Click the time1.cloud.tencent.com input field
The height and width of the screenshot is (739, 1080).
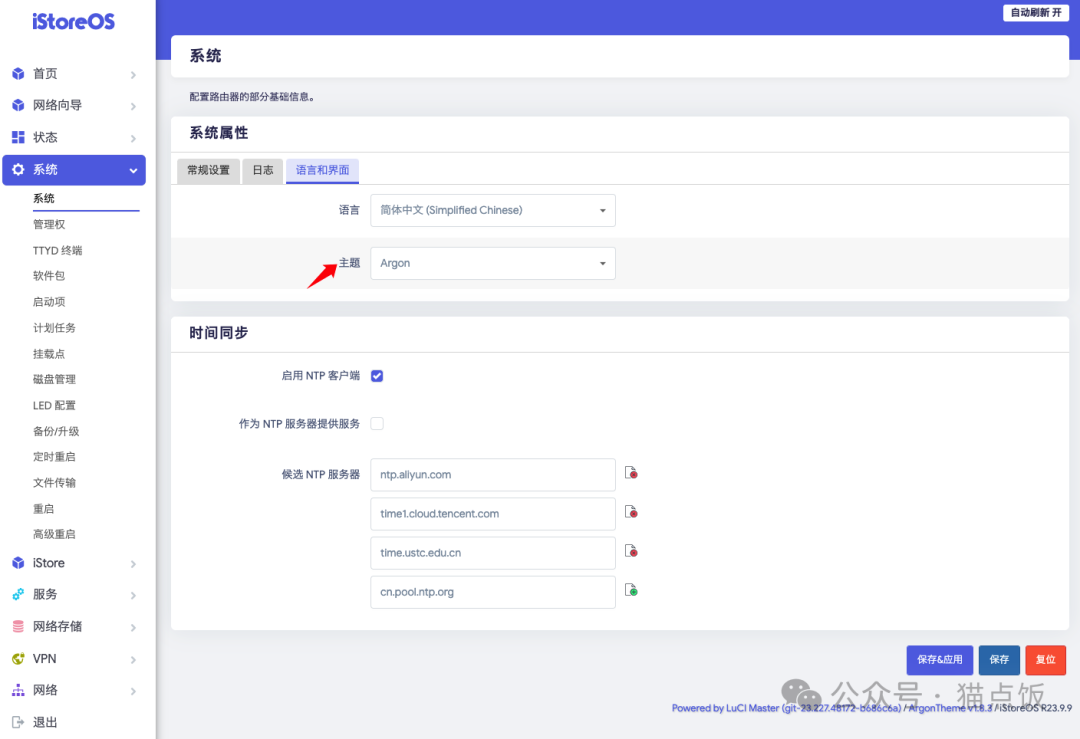pyautogui.click(x=492, y=513)
